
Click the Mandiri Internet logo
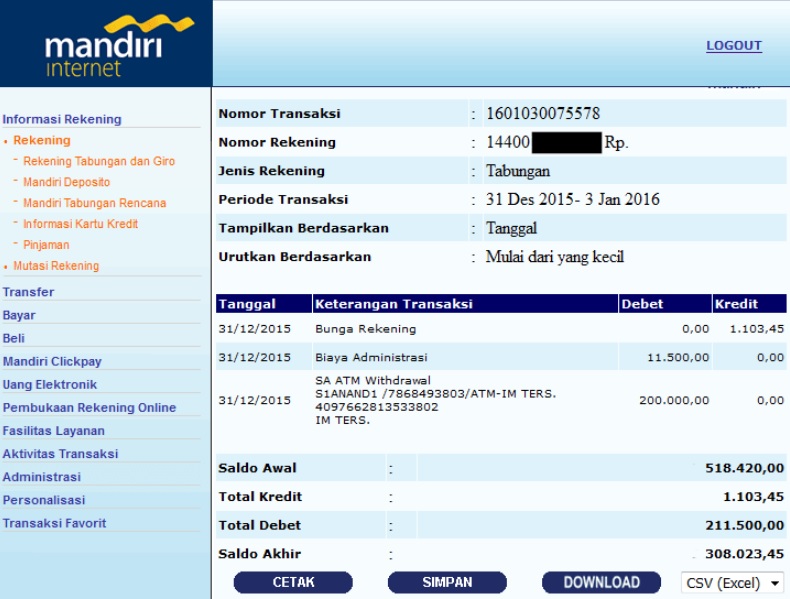click(x=119, y=46)
